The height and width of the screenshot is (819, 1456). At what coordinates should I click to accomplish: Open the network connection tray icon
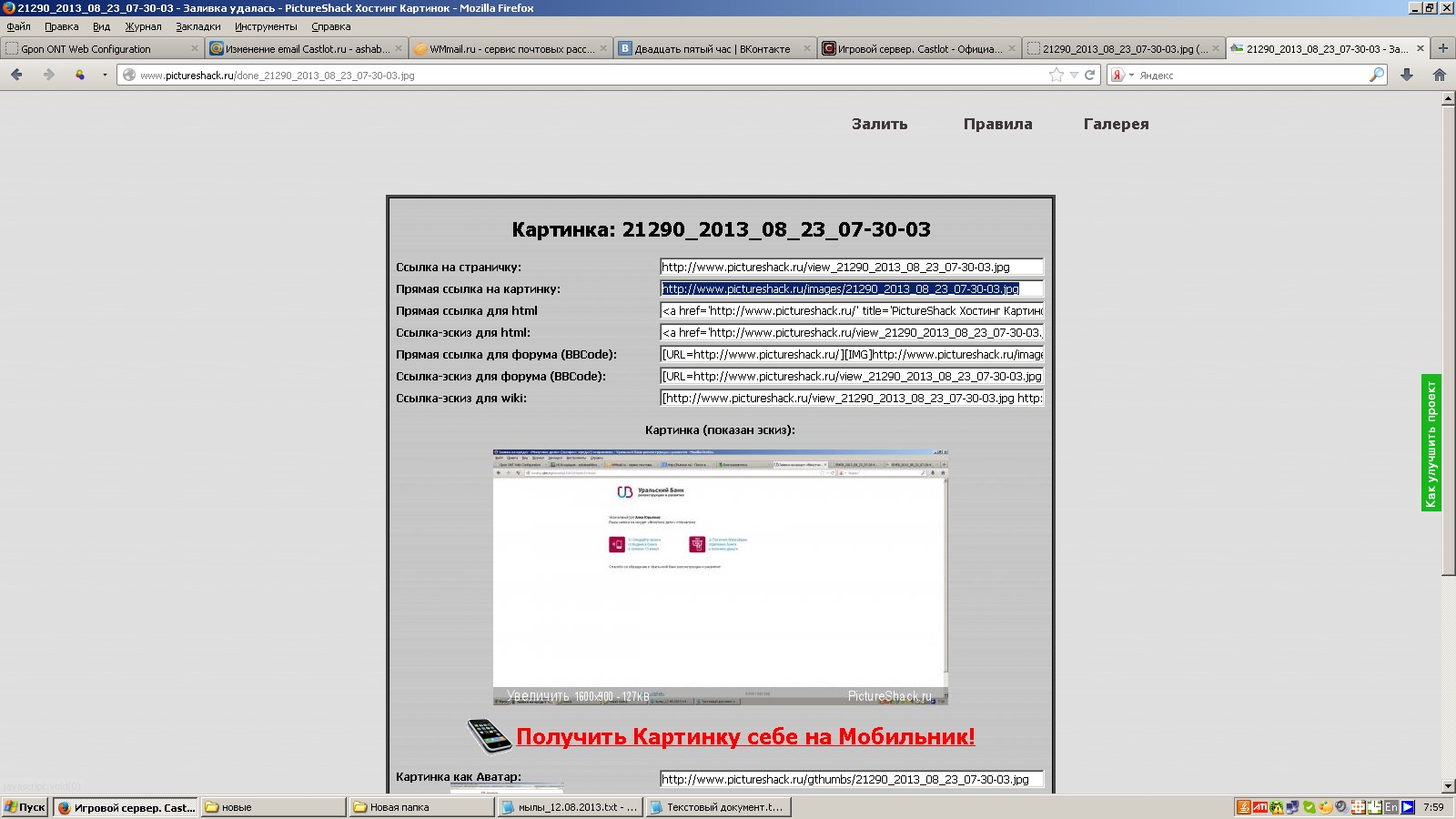pos(1292,806)
